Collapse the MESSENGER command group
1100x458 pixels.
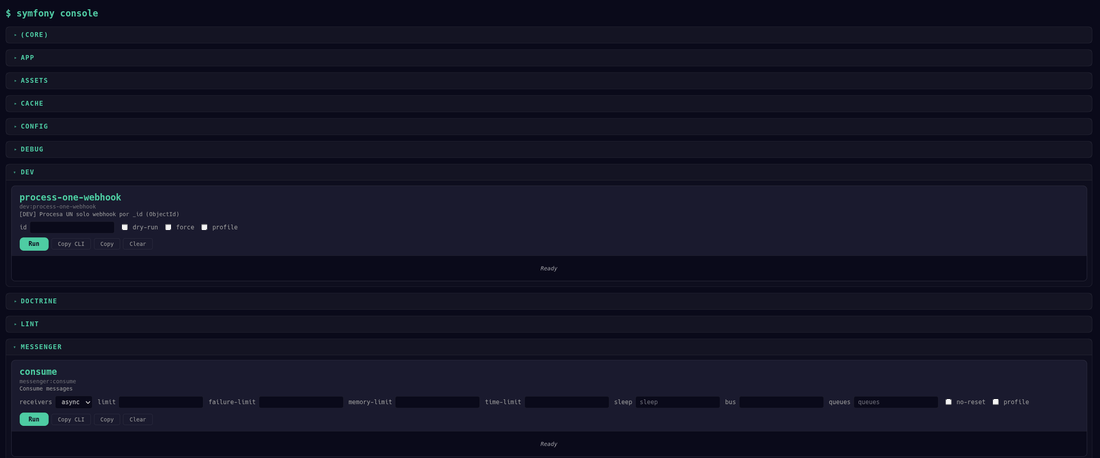tap(549, 346)
